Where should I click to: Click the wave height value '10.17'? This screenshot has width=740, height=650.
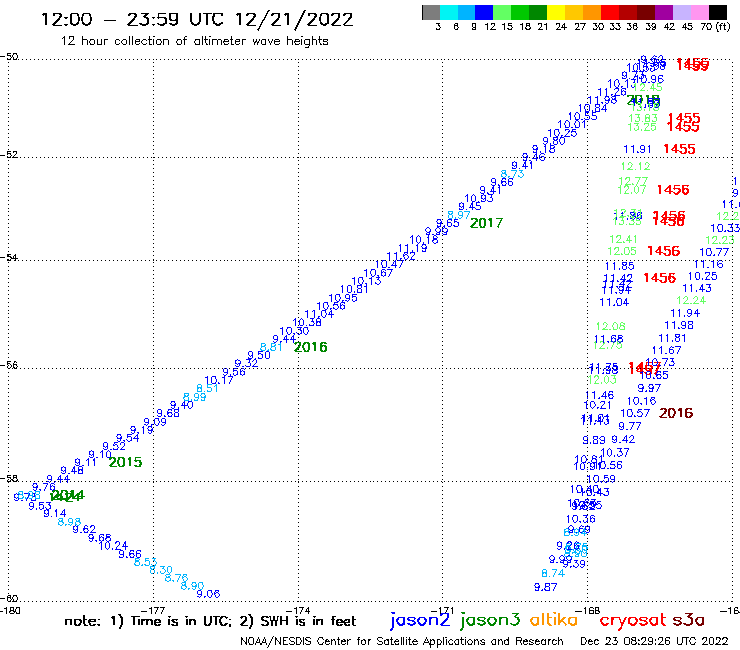click(219, 380)
